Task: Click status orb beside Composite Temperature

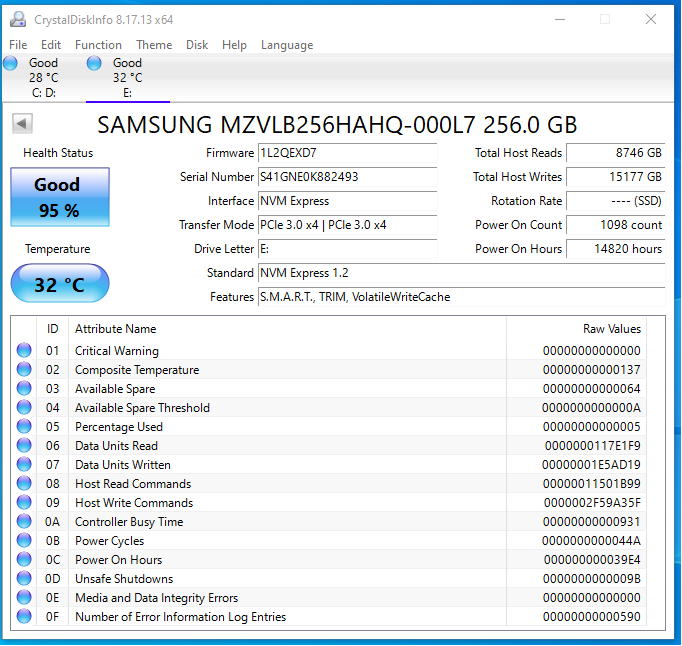Action: point(24,370)
